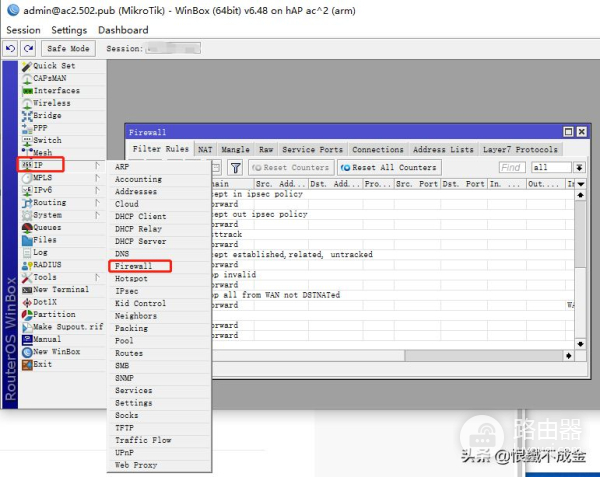Expand the Tools submenu
This screenshot has height=477, width=600.
[x=46, y=278]
